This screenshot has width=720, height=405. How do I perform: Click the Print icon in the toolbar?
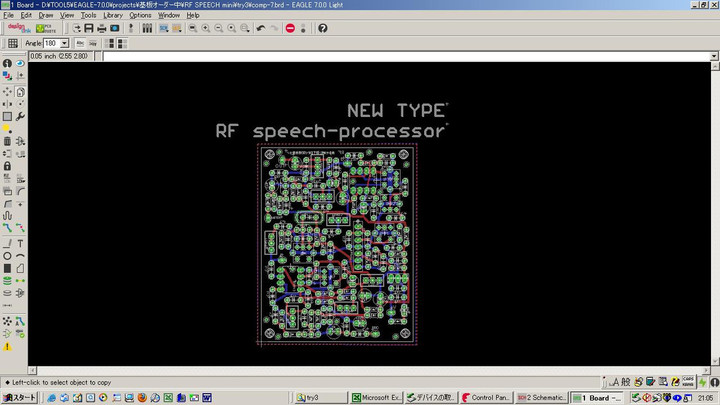pyautogui.click(x=102, y=28)
